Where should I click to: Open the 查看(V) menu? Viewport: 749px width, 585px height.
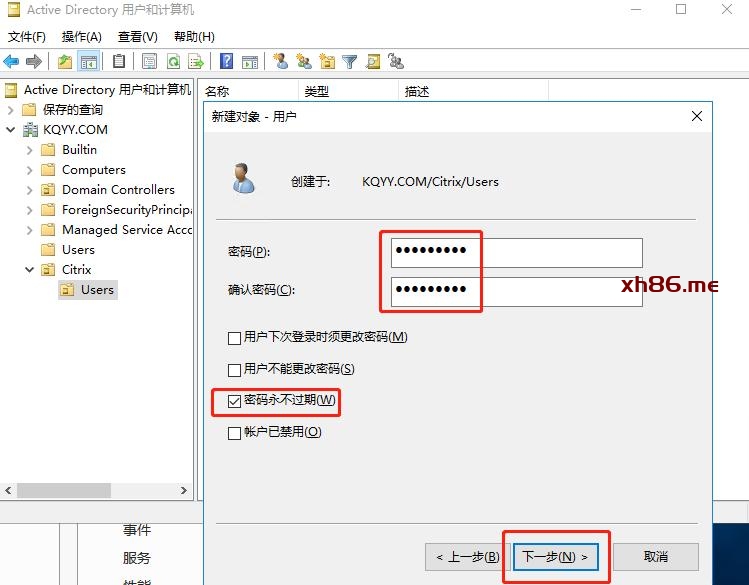pyautogui.click(x=137, y=37)
